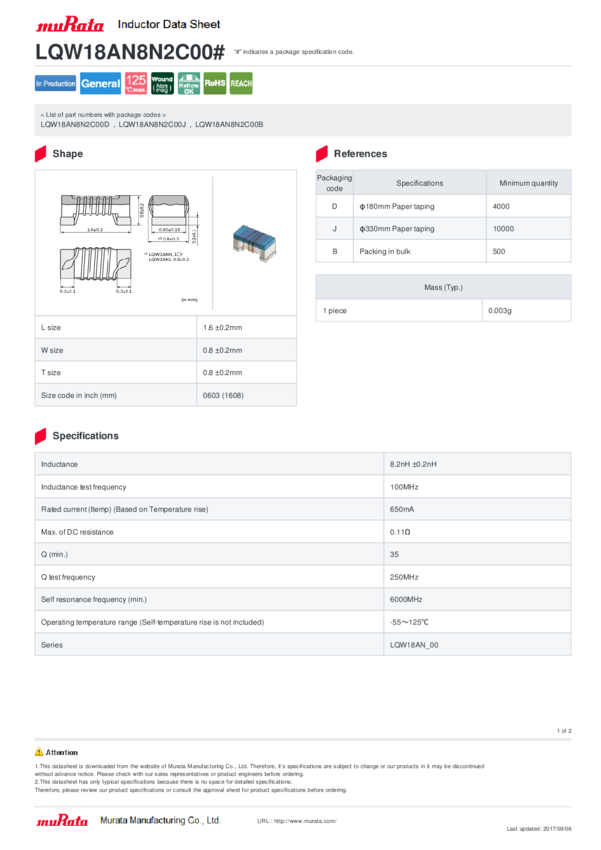Click the red marker beside References heading
The height and width of the screenshot is (850, 601).
click(x=322, y=154)
